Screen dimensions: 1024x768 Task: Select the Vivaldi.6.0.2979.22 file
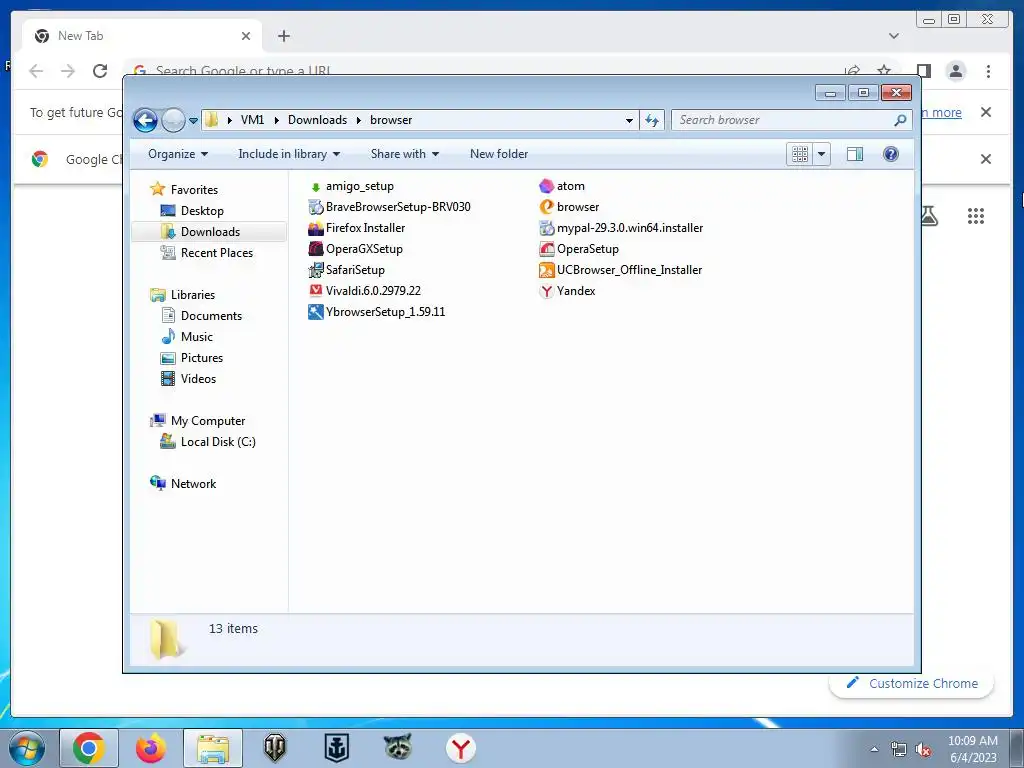[x=364, y=291]
